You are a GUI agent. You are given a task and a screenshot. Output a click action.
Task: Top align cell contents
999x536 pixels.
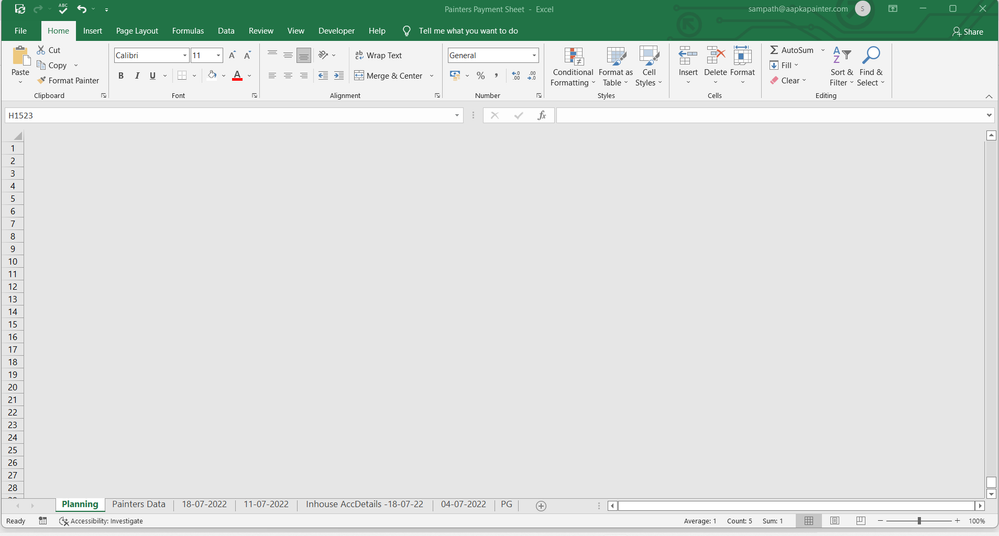272,55
